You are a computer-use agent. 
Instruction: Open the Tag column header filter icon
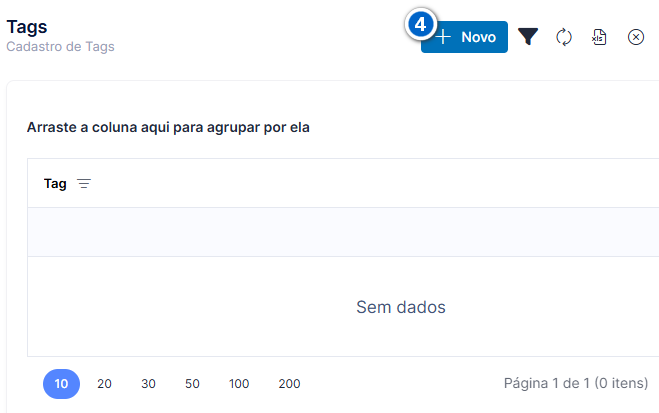pos(84,184)
